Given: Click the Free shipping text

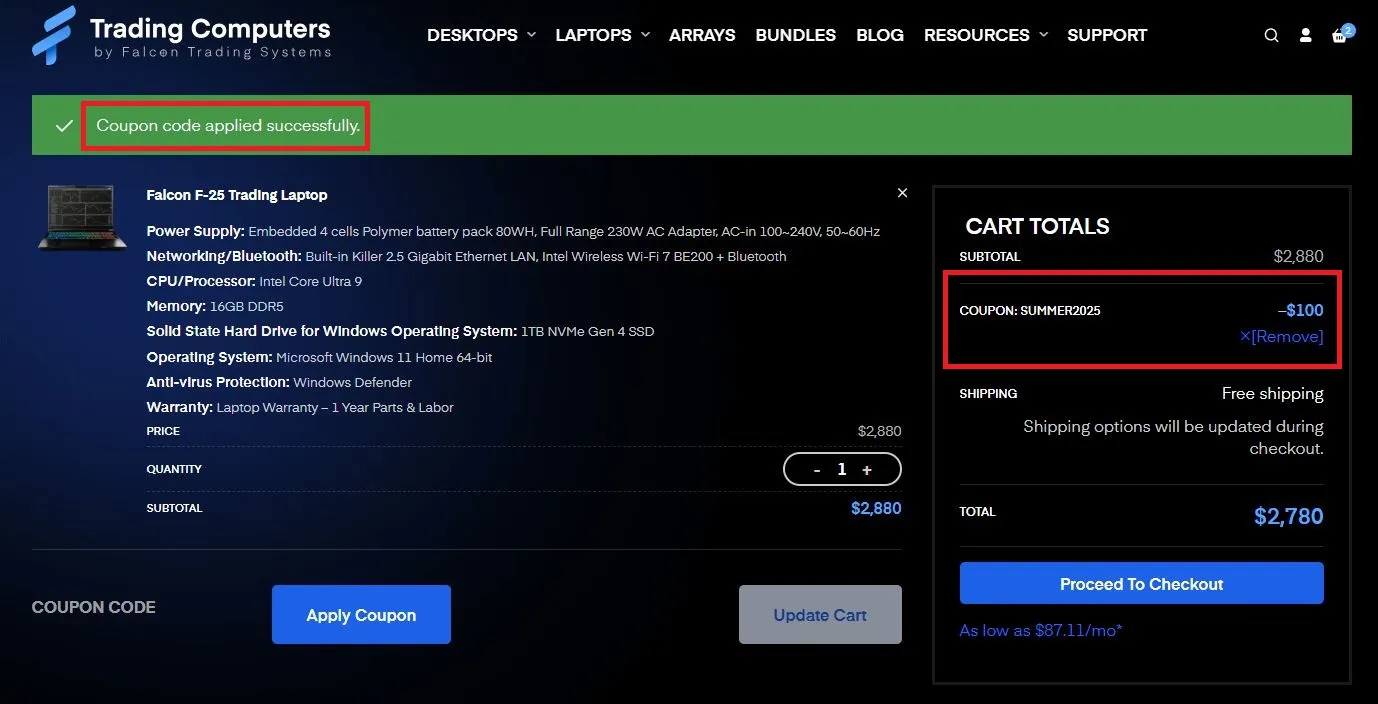Looking at the screenshot, I should (x=1272, y=394).
